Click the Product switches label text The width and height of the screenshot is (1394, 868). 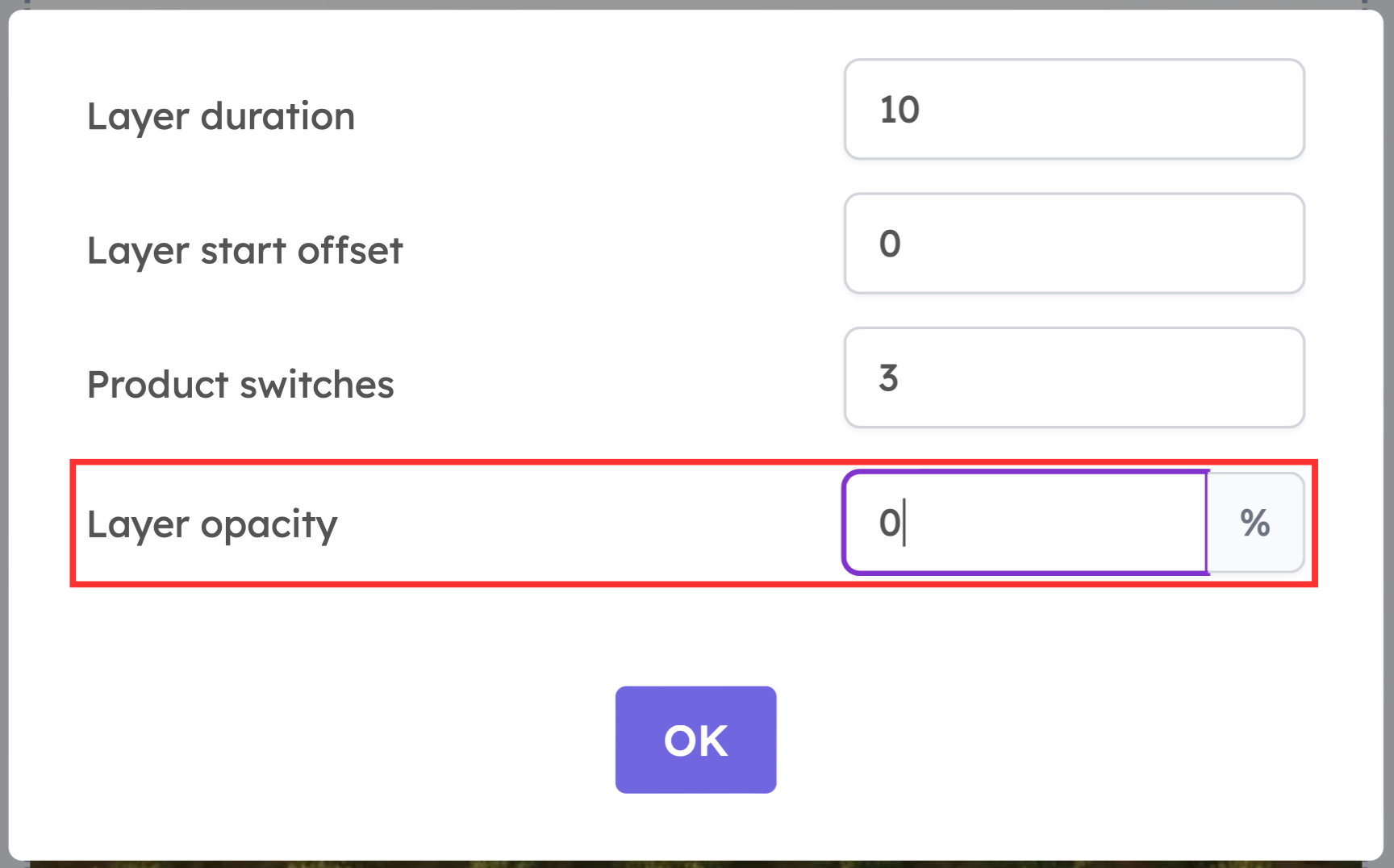tap(240, 385)
